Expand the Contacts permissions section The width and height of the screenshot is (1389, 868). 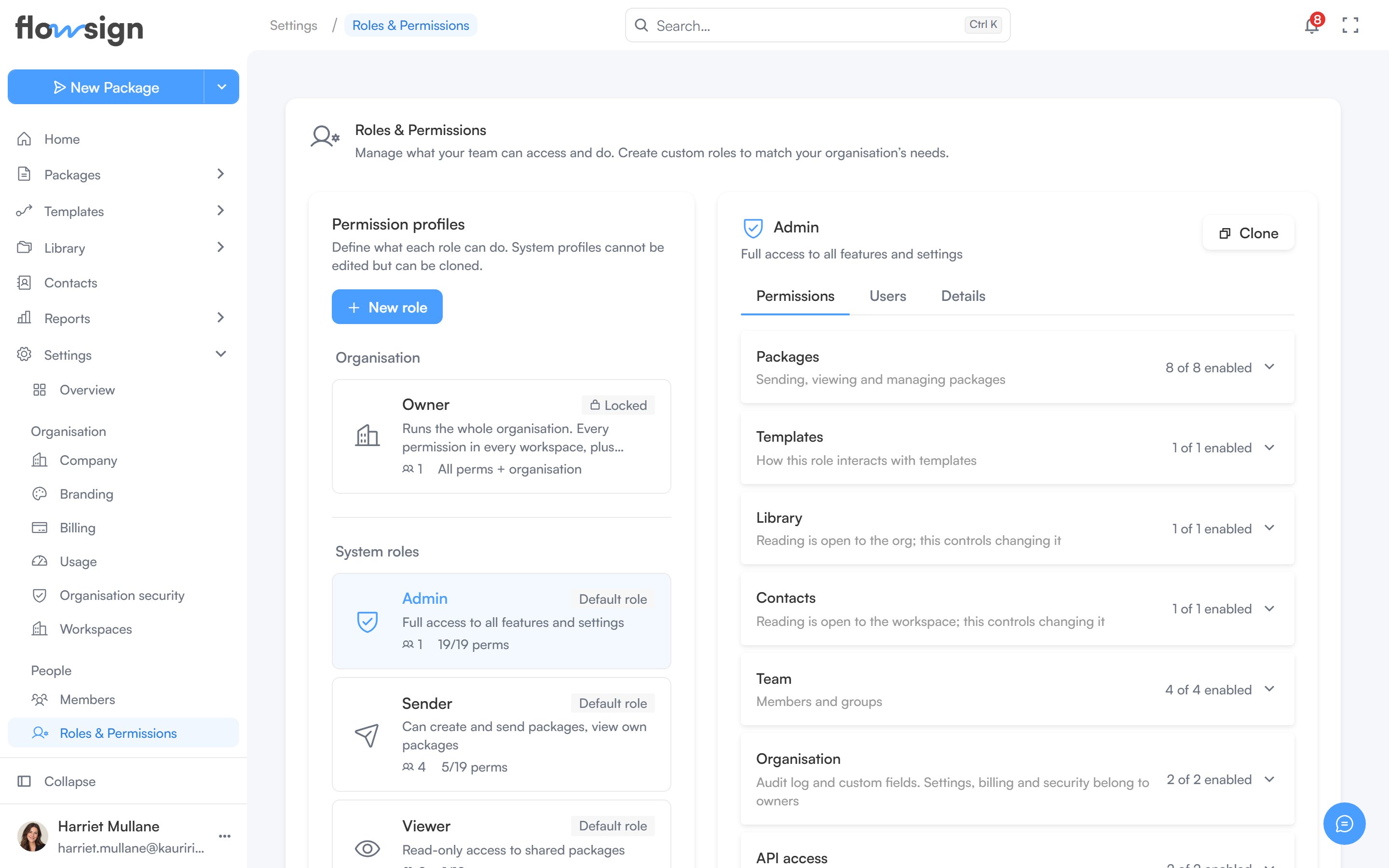pyautogui.click(x=1269, y=609)
